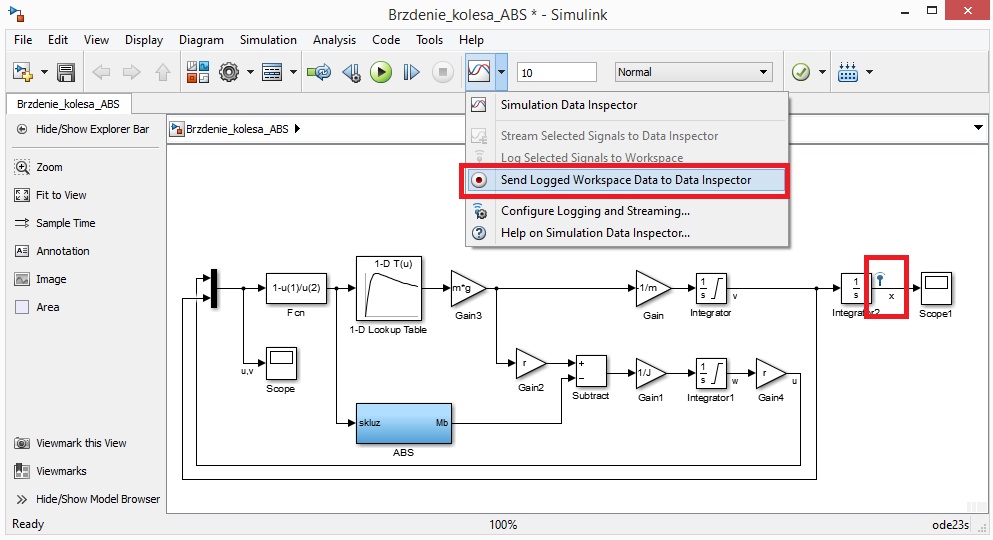This screenshot has height=540, width=993.
Task: Select the Fcn block
Action: click(x=296, y=289)
